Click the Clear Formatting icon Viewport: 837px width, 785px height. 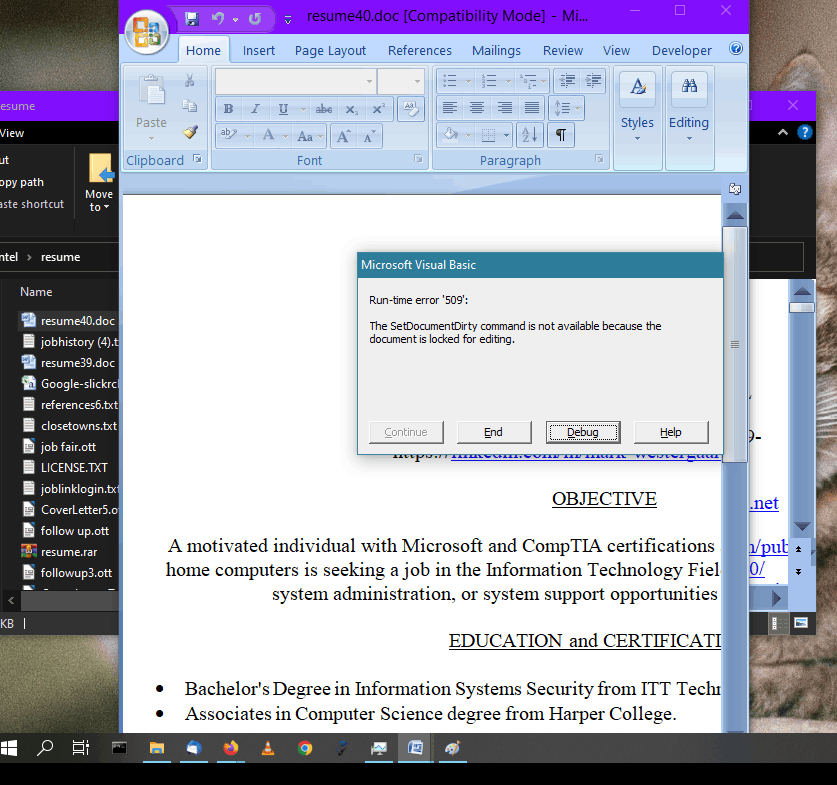click(410, 108)
